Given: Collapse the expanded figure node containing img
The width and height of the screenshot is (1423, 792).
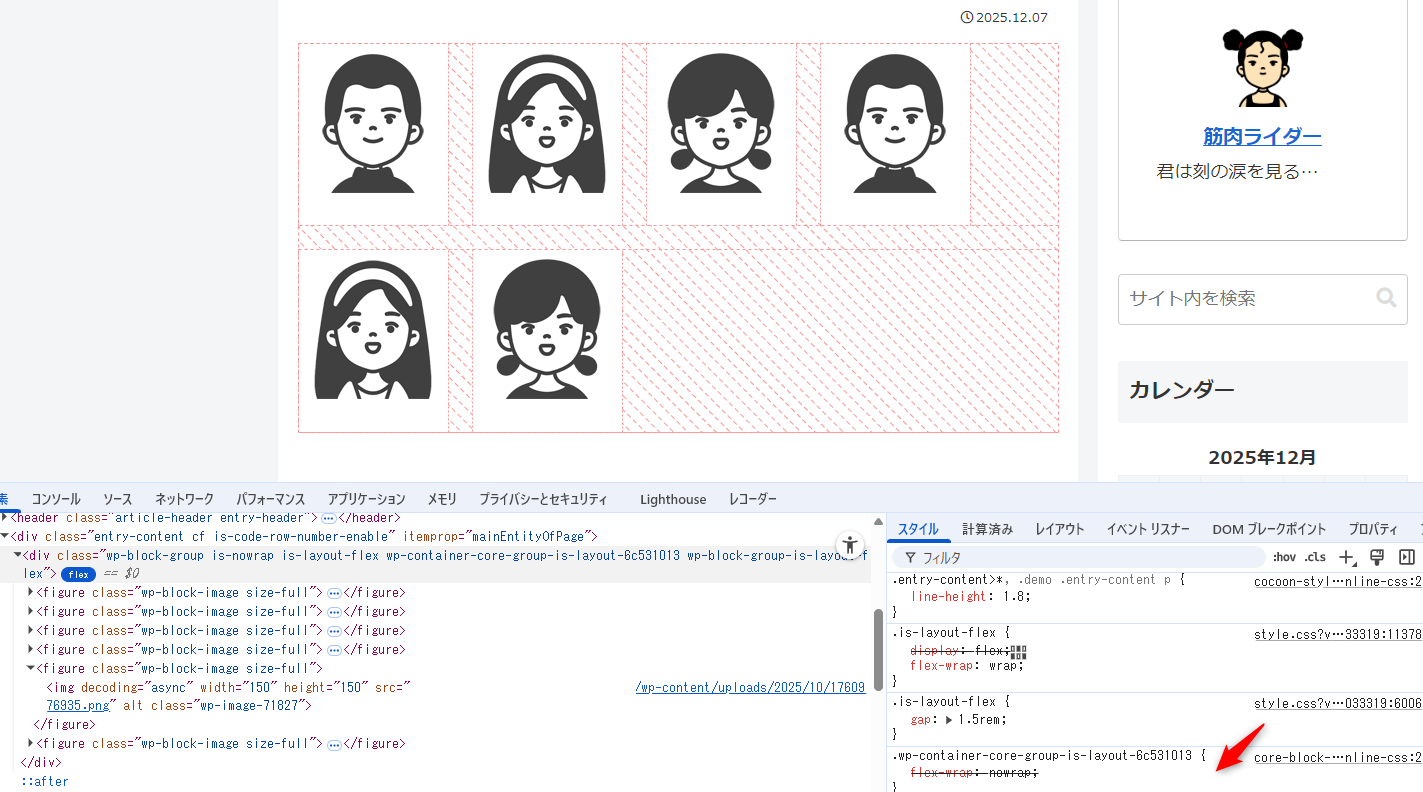Looking at the screenshot, I should 31,668.
